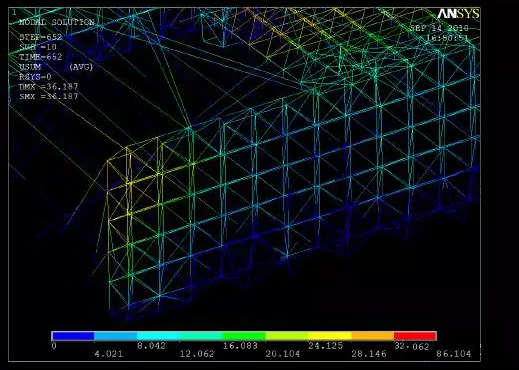Select the SMX =36.187 value
519x370 pixels.
49,96
